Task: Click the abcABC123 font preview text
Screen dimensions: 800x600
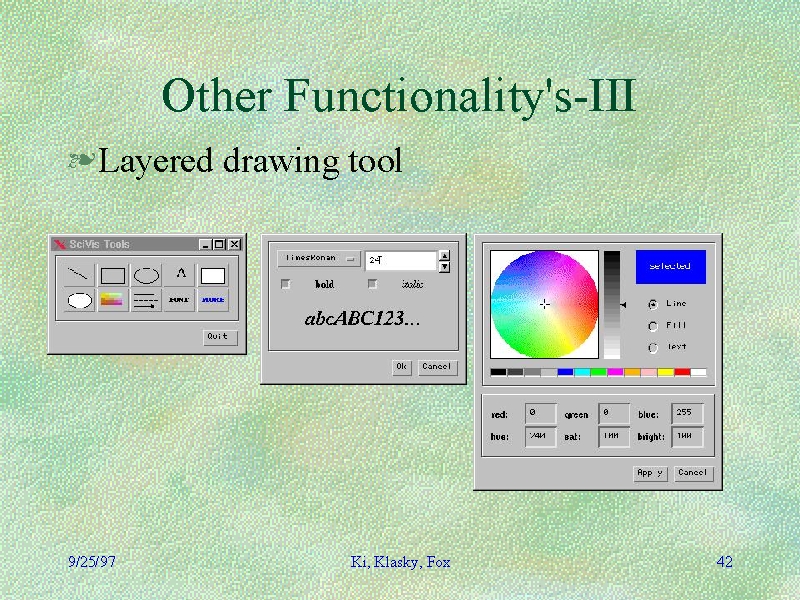Action: tap(362, 318)
